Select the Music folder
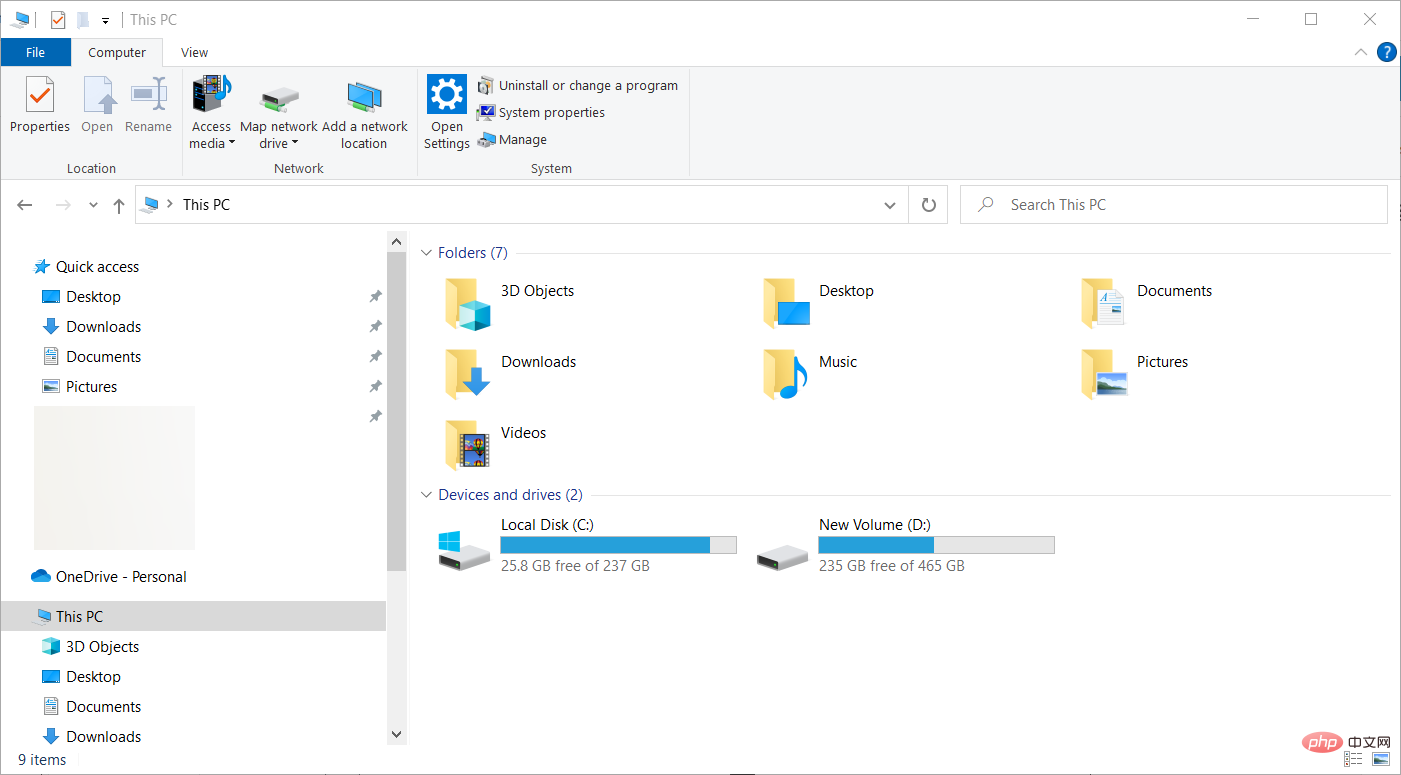The width and height of the screenshot is (1401, 775). [x=810, y=373]
